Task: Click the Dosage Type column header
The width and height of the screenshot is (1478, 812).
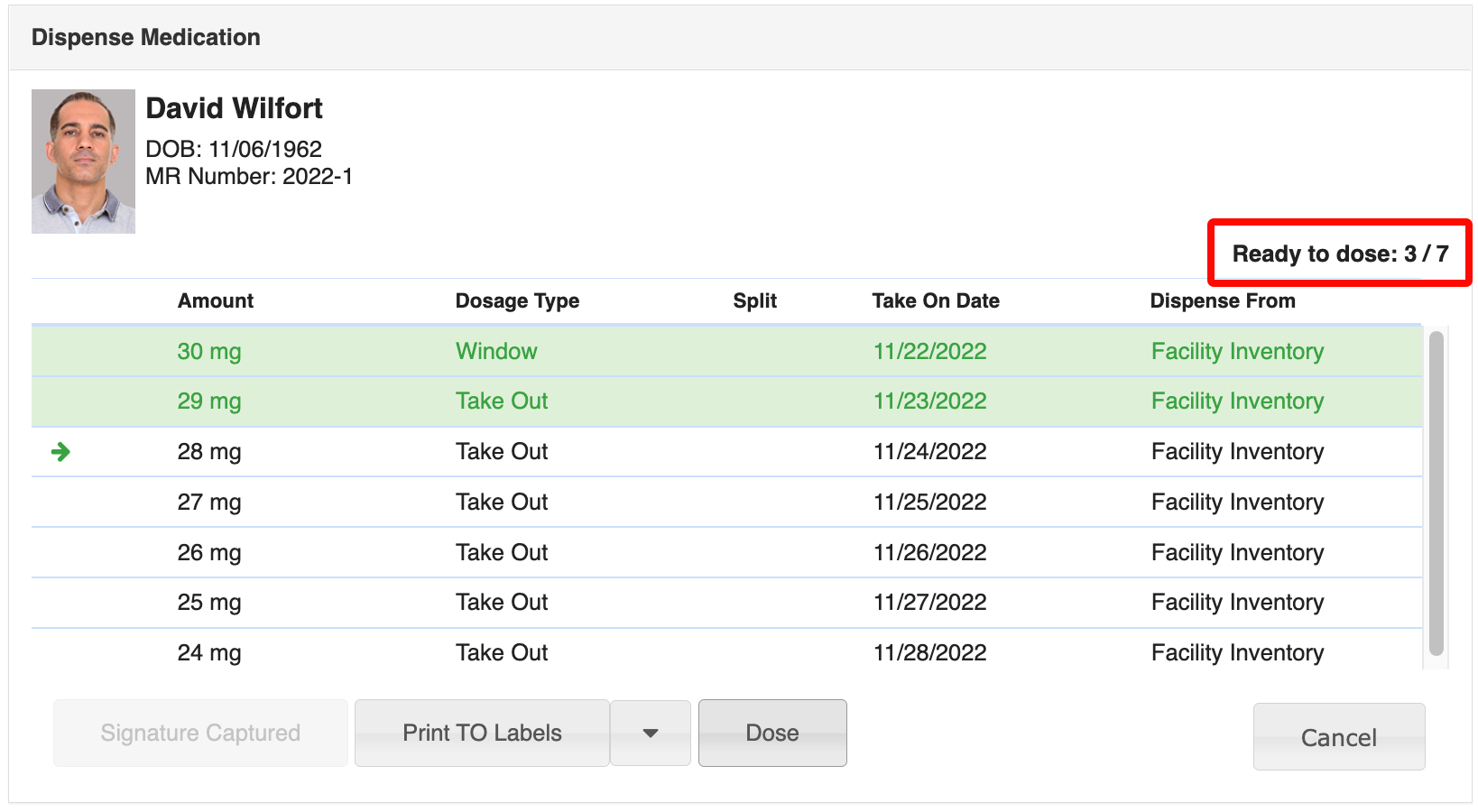Action: pos(517,301)
